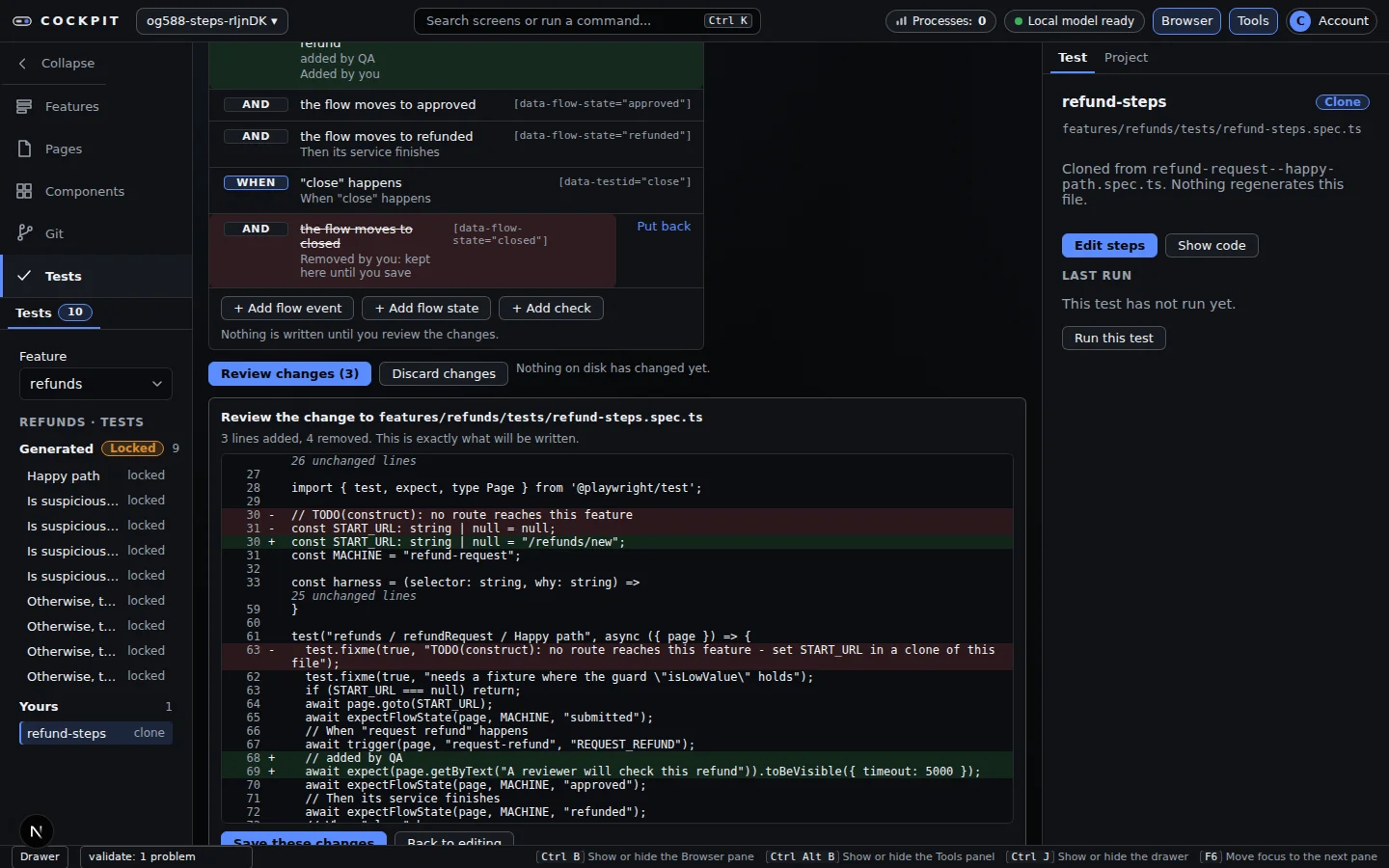Click the AND tag on moves to approved
Viewport: 1389px width, 868px height.
click(256, 104)
